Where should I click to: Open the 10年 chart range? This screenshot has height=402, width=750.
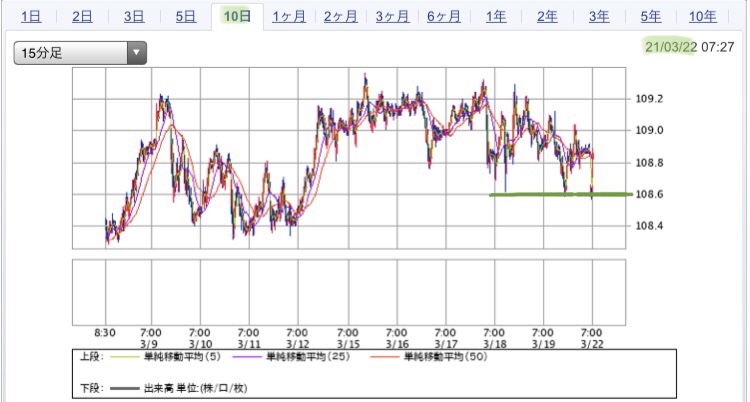[x=703, y=17]
